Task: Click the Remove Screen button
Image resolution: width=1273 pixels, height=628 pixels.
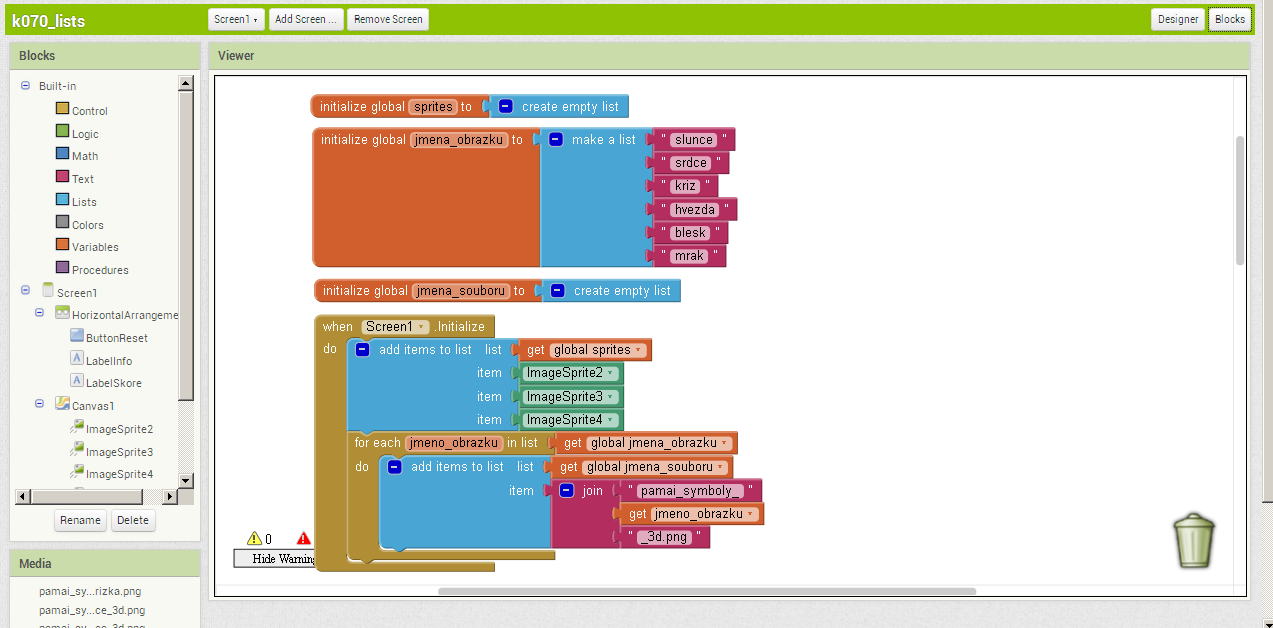Action: 388,19
